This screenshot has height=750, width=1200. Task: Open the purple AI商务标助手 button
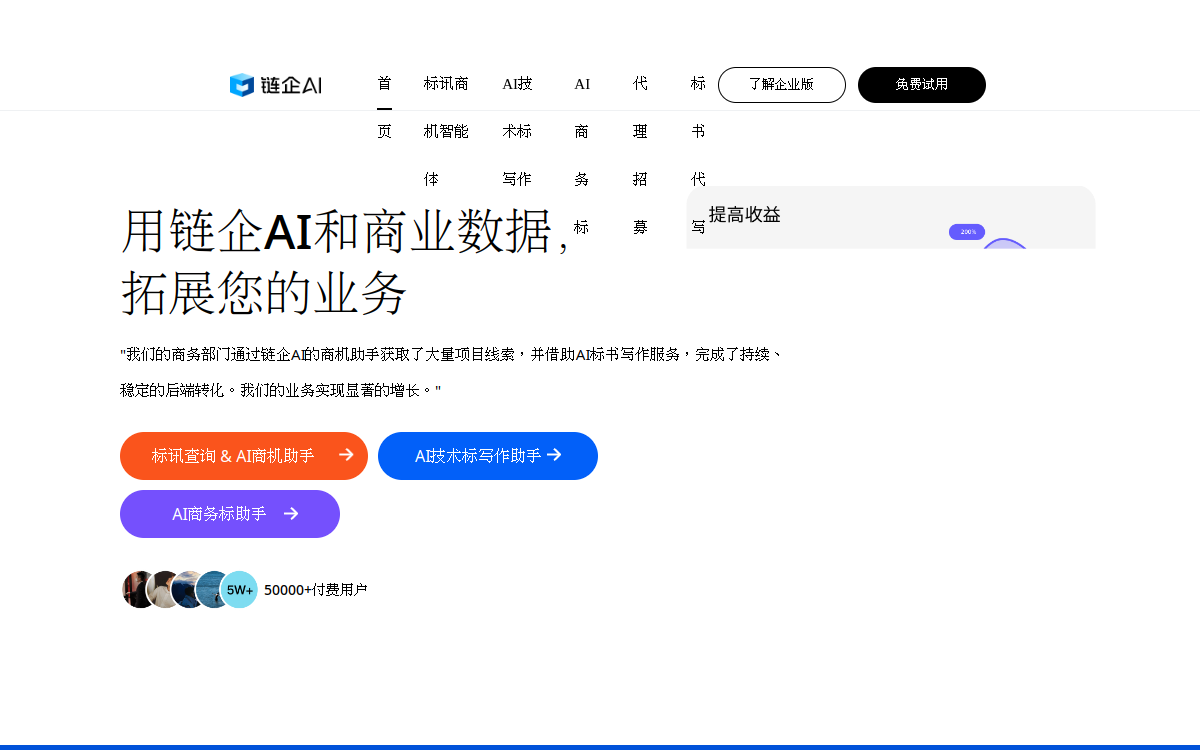pos(230,514)
